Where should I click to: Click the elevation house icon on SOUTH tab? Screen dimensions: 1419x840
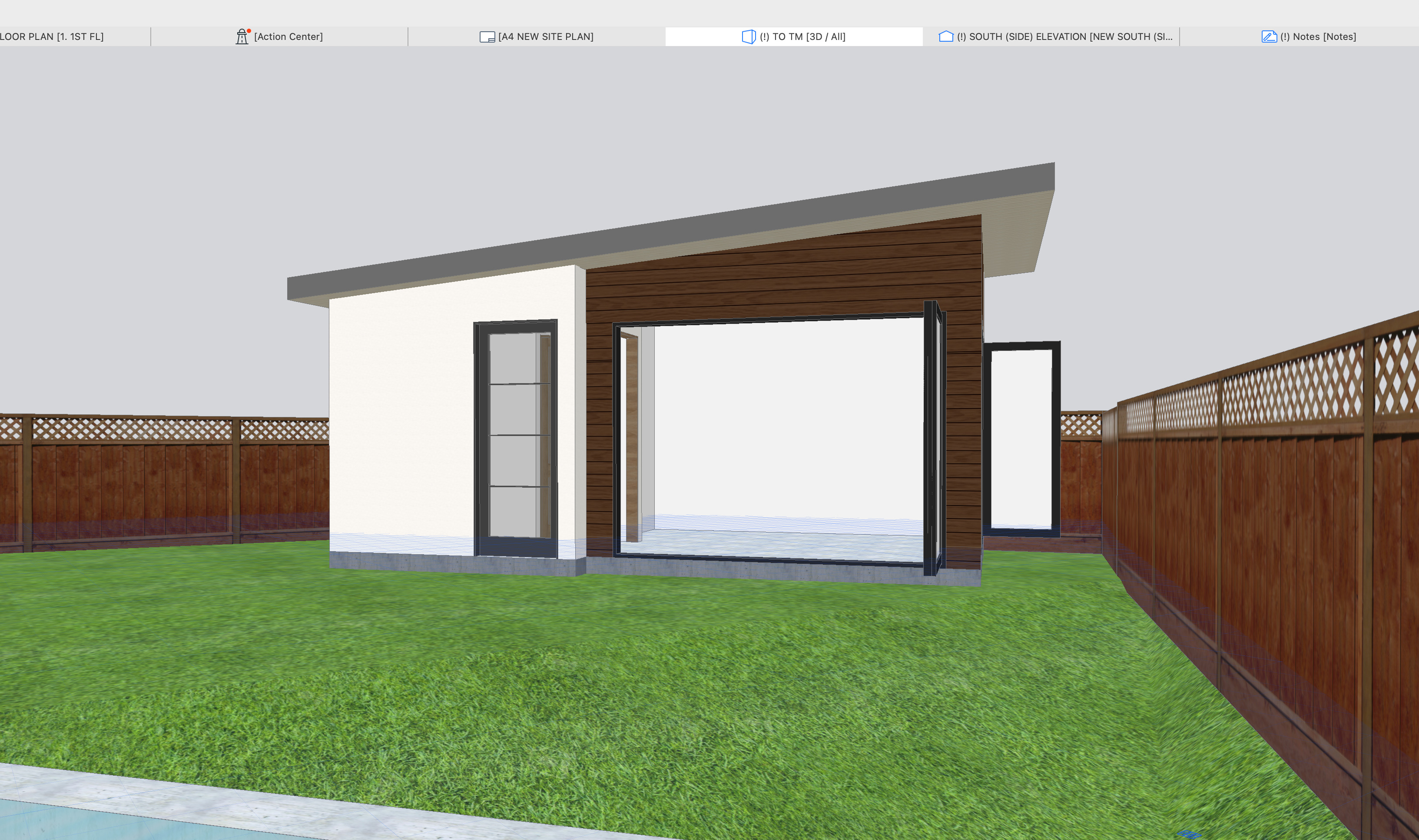pos(946,36)
